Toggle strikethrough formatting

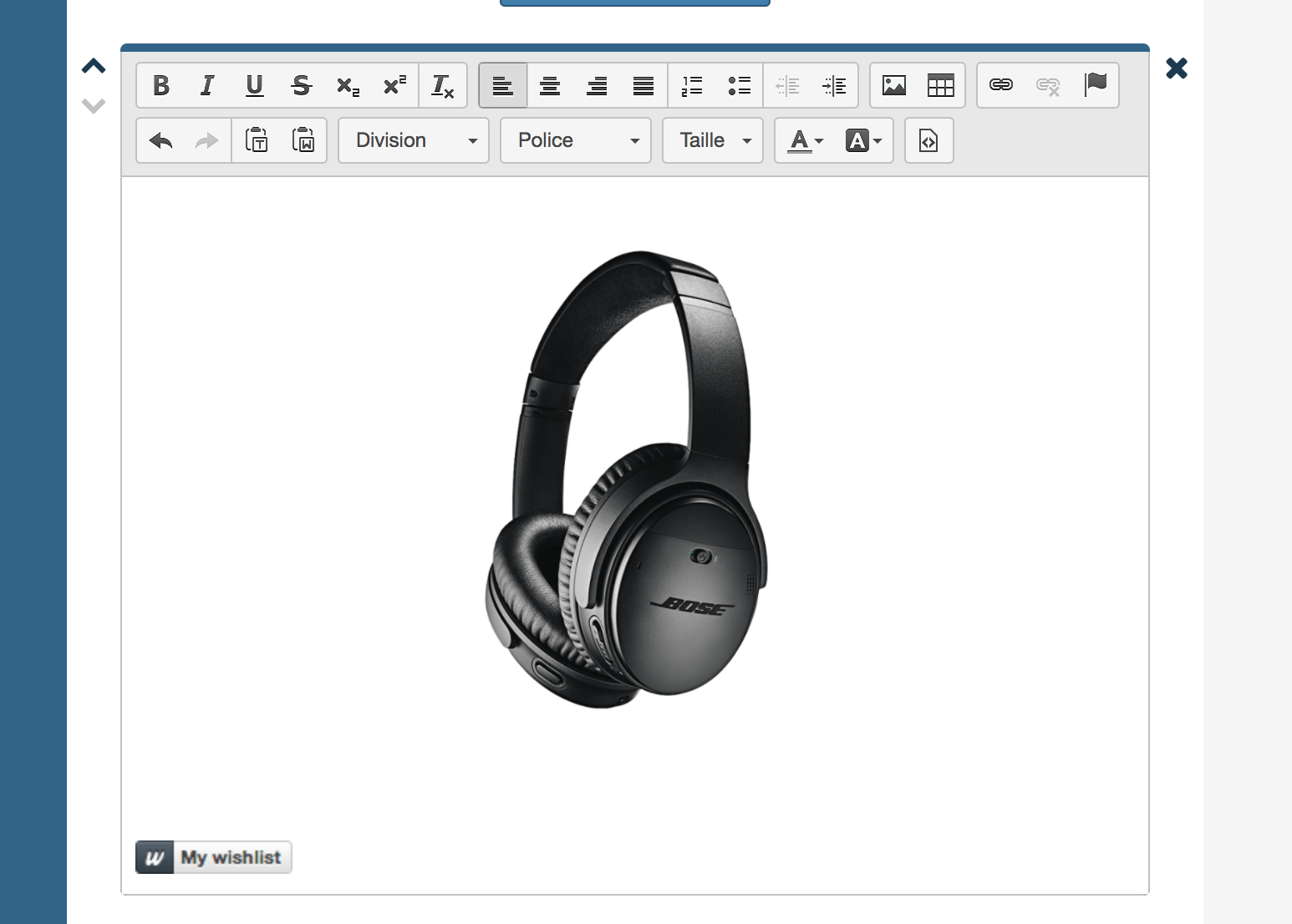point(302,85)
